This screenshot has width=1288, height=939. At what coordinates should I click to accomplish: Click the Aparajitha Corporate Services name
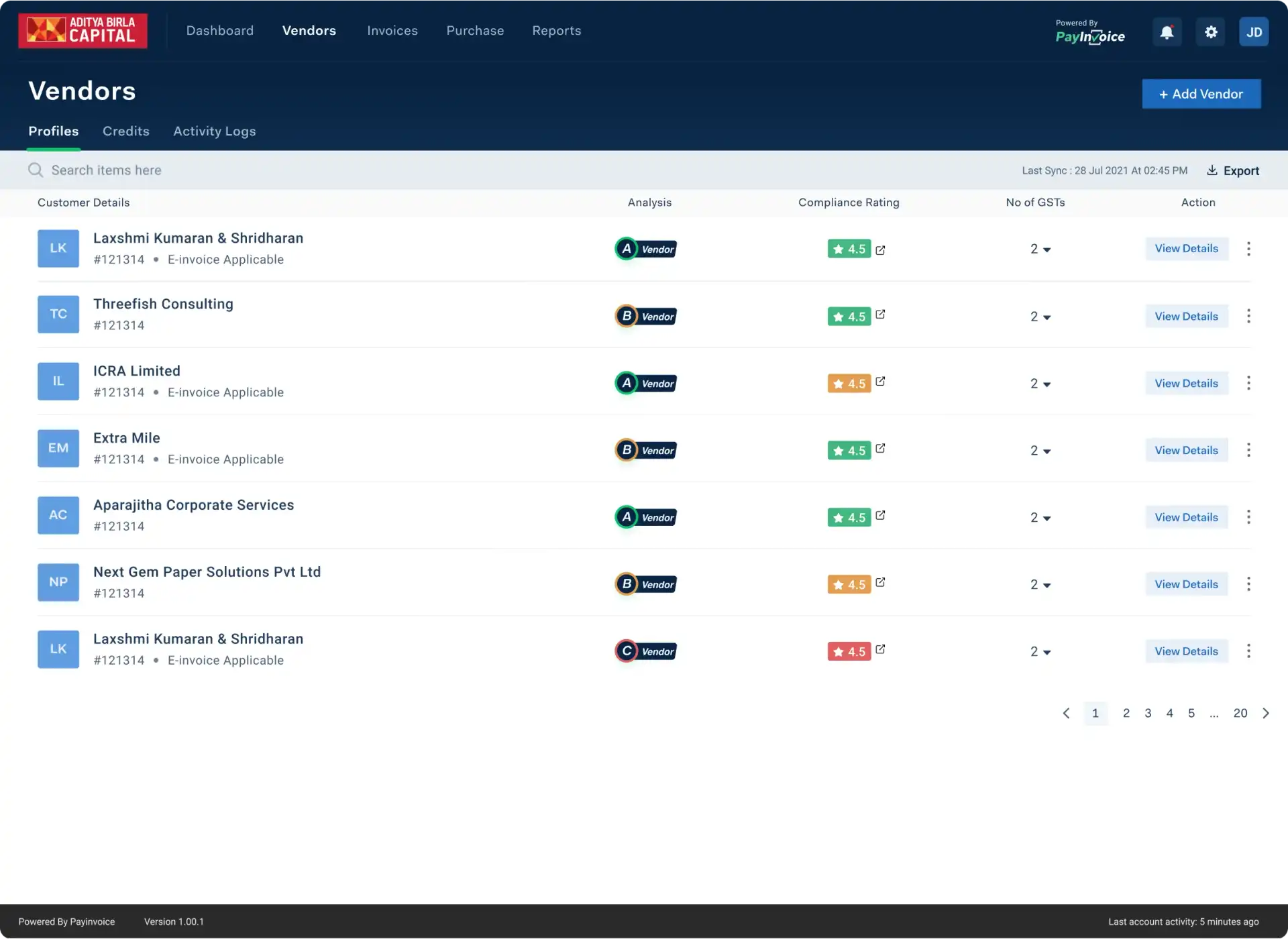point(193,505)
